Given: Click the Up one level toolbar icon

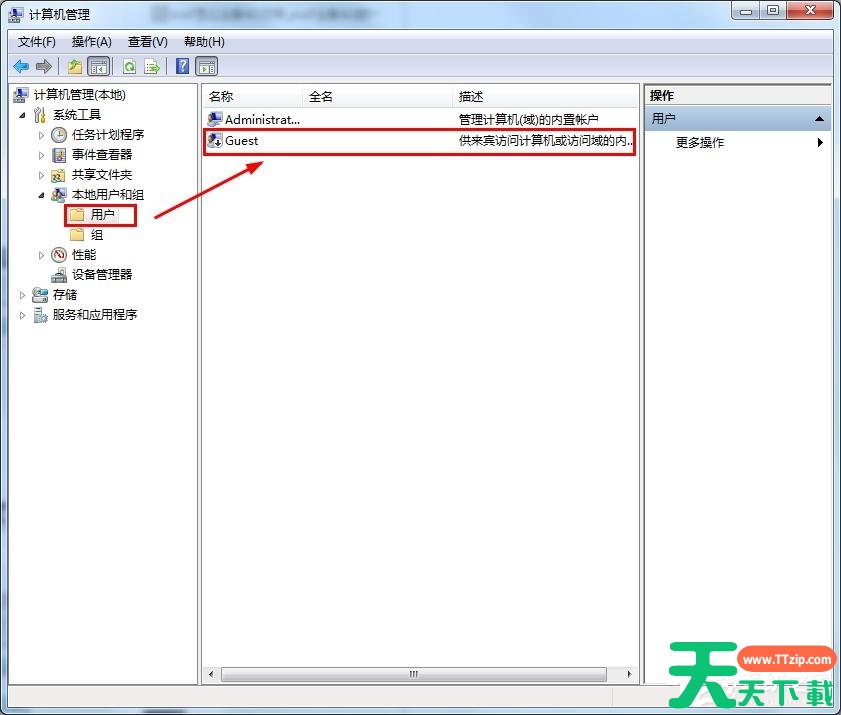Looking at the screenshot, I should (75, 67).
